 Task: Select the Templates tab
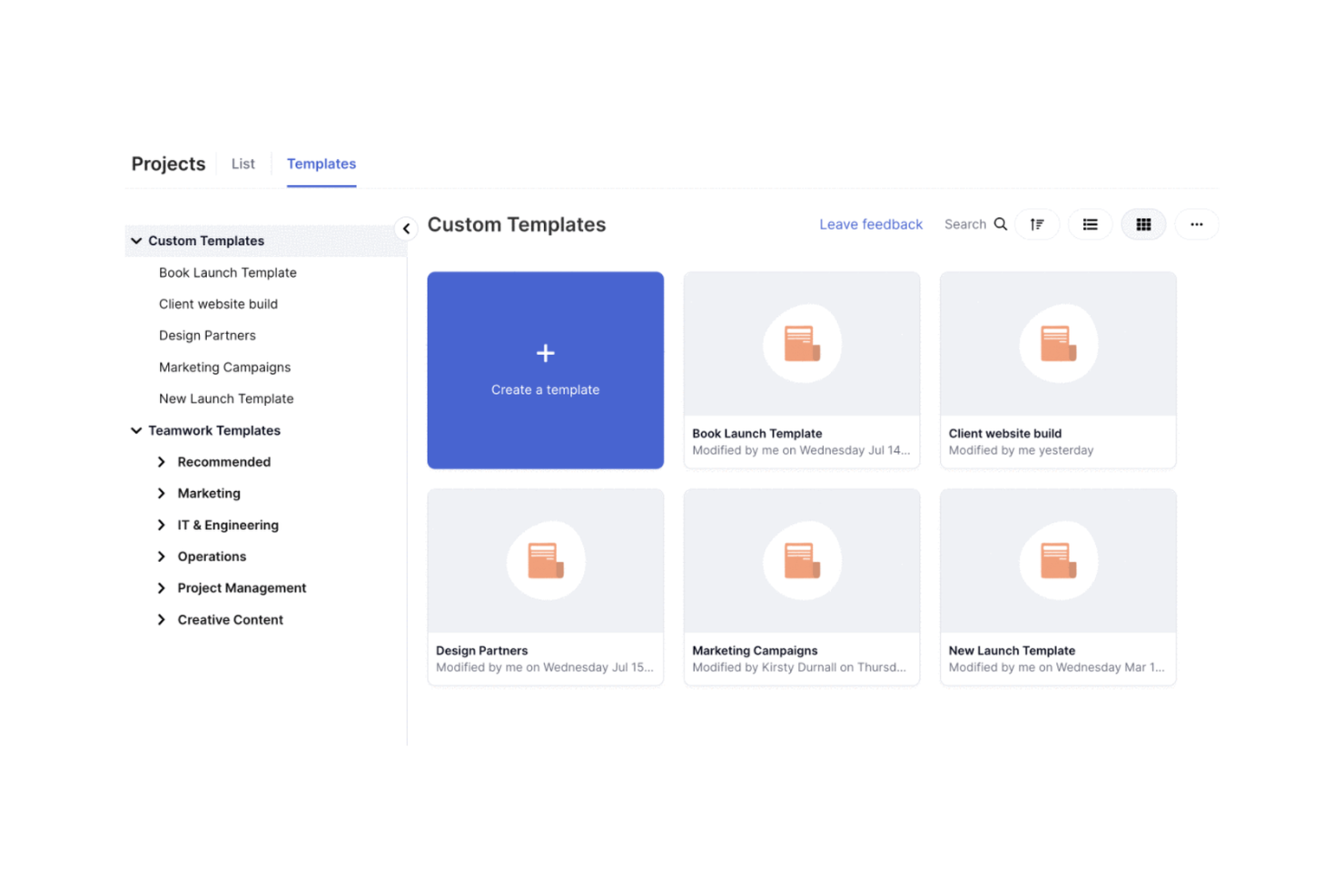321,163
